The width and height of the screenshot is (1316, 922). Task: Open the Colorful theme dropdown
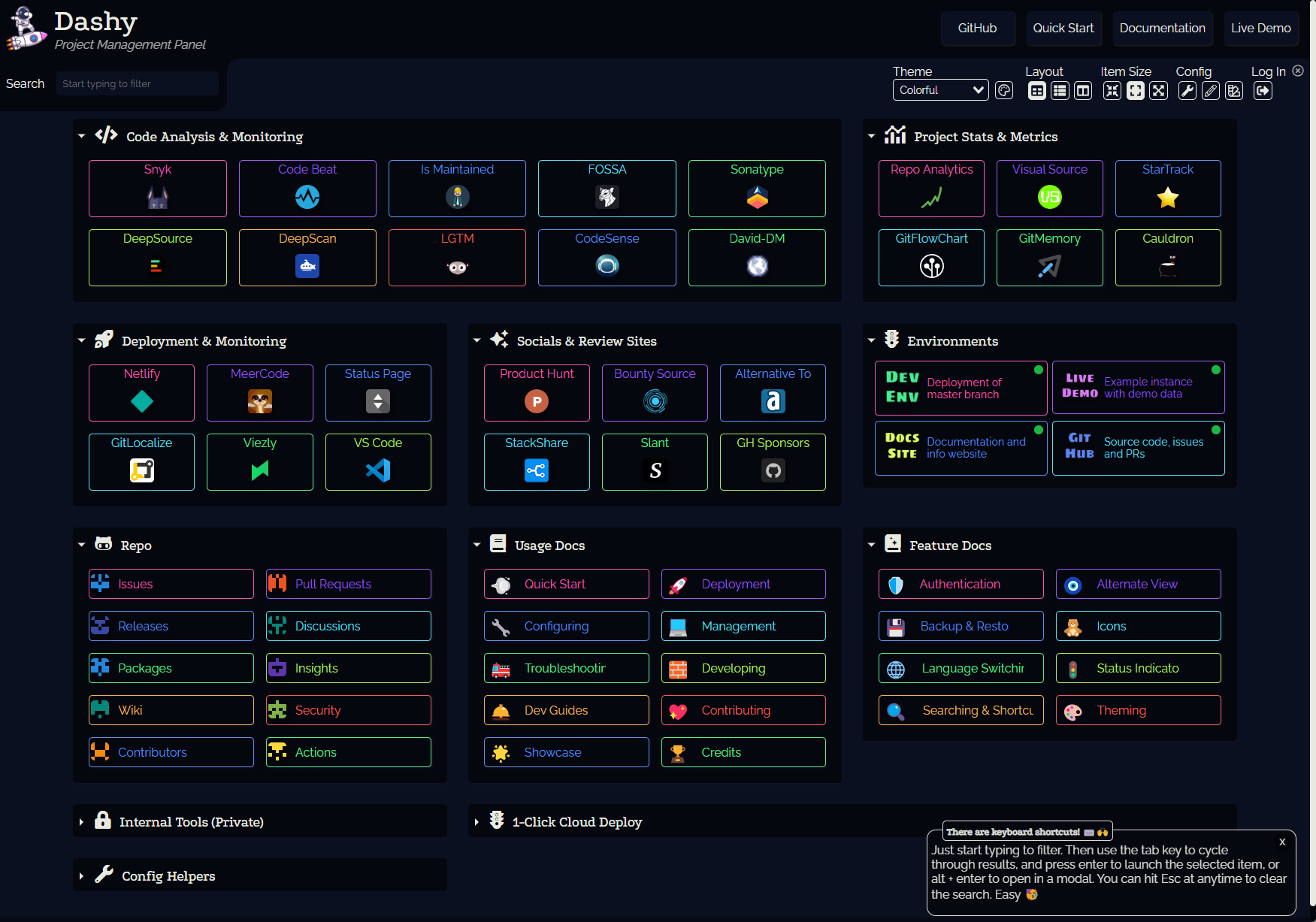pyautogui.click(x=940, y=89)
